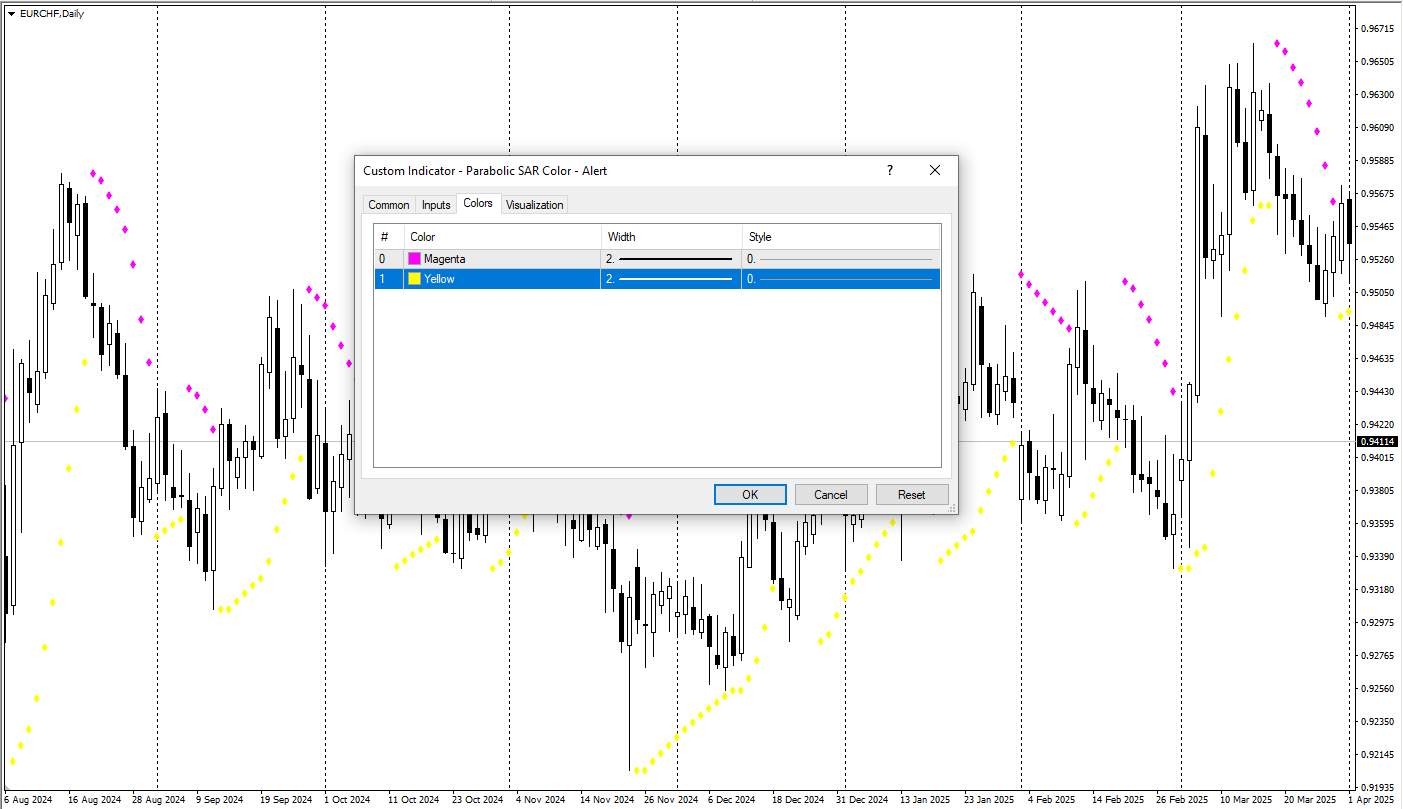Click the Width column header
The image size is (1403, 809).
click(x=672, y=237)
